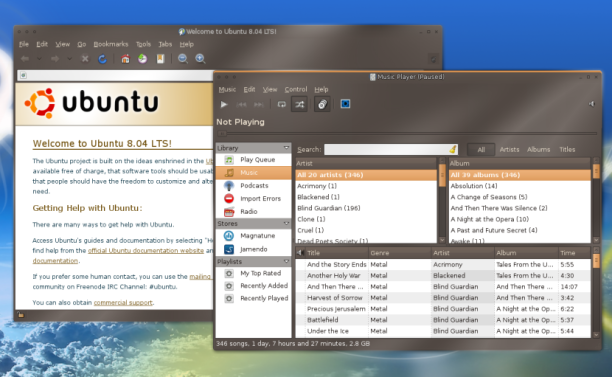
Task: Filter search by Titles
Action: pos(567,149)
